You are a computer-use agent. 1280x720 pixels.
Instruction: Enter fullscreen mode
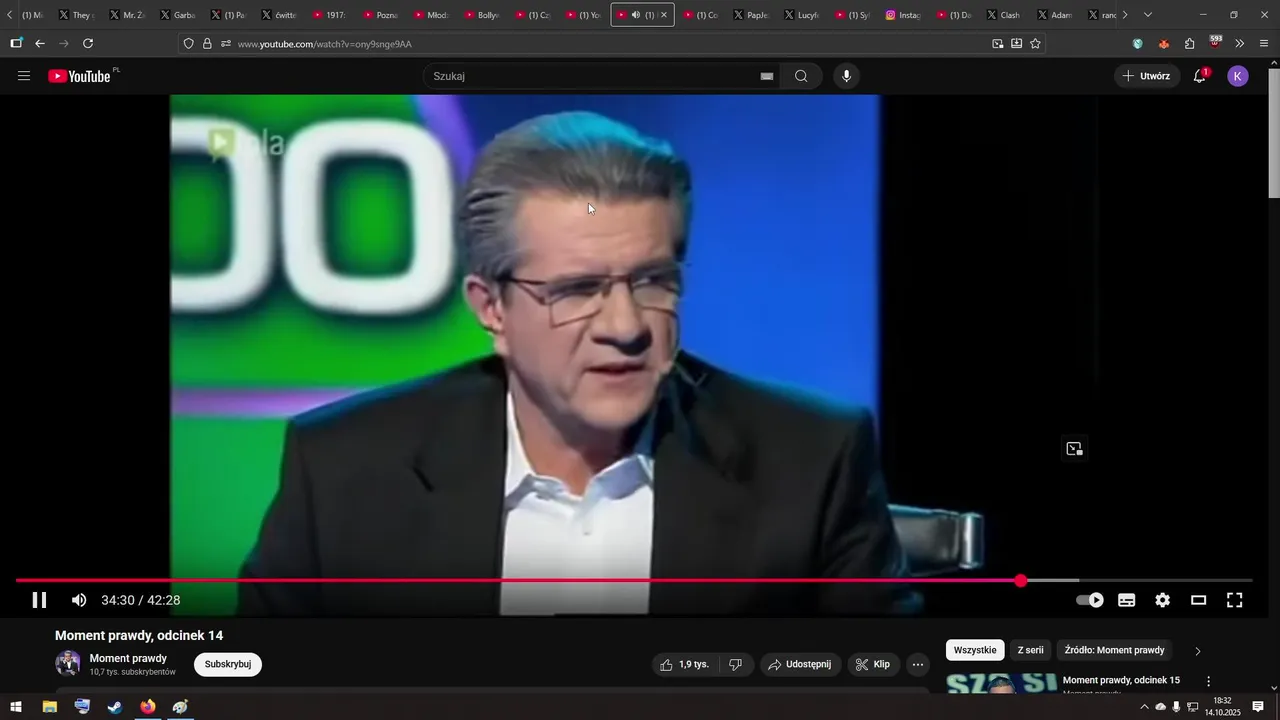pos(1235,600)
